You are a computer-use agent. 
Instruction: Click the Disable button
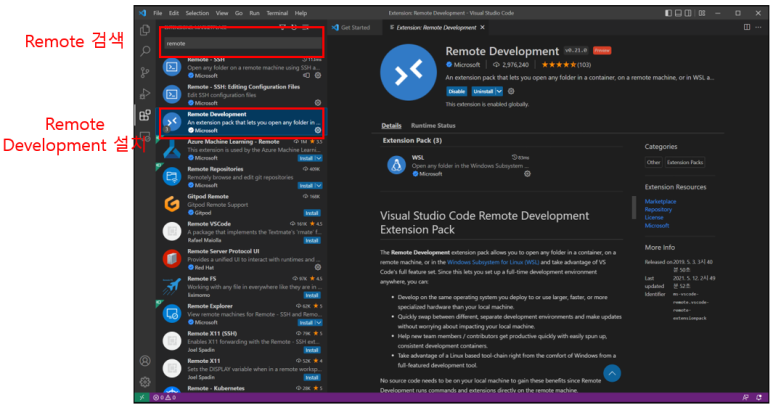click(457, 91)
